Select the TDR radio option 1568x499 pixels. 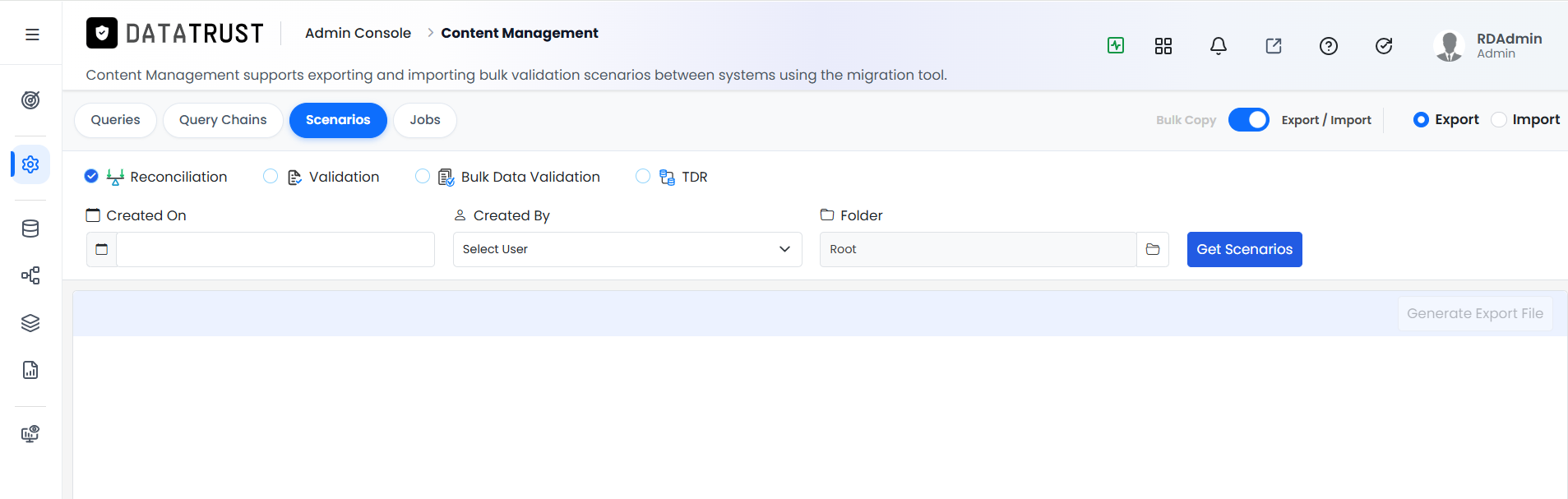click(643, 176)
